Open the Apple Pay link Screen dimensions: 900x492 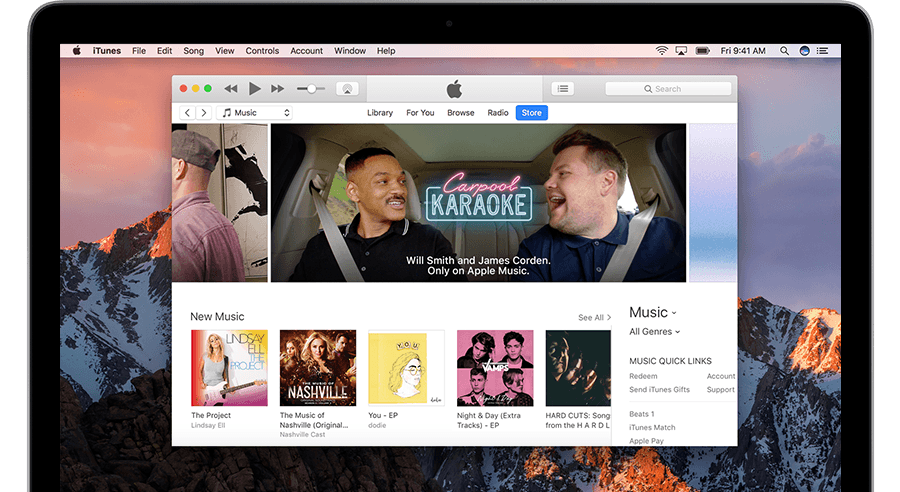pyautogui.click(x=646, y=441)
